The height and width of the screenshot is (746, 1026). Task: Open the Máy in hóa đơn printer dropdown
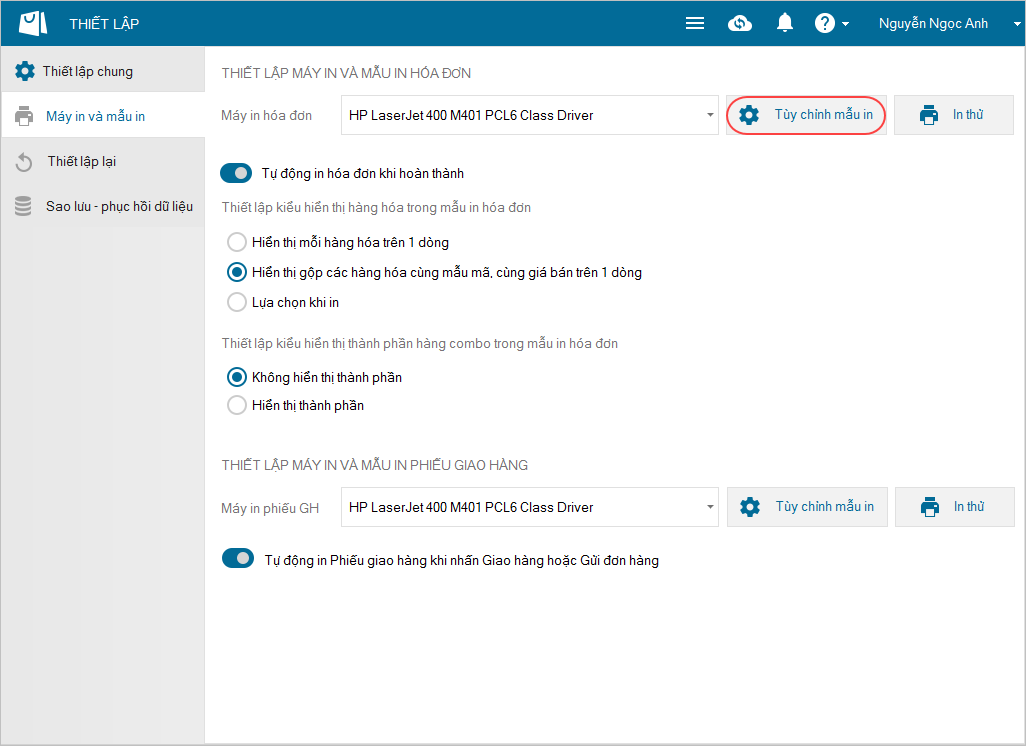529,115
